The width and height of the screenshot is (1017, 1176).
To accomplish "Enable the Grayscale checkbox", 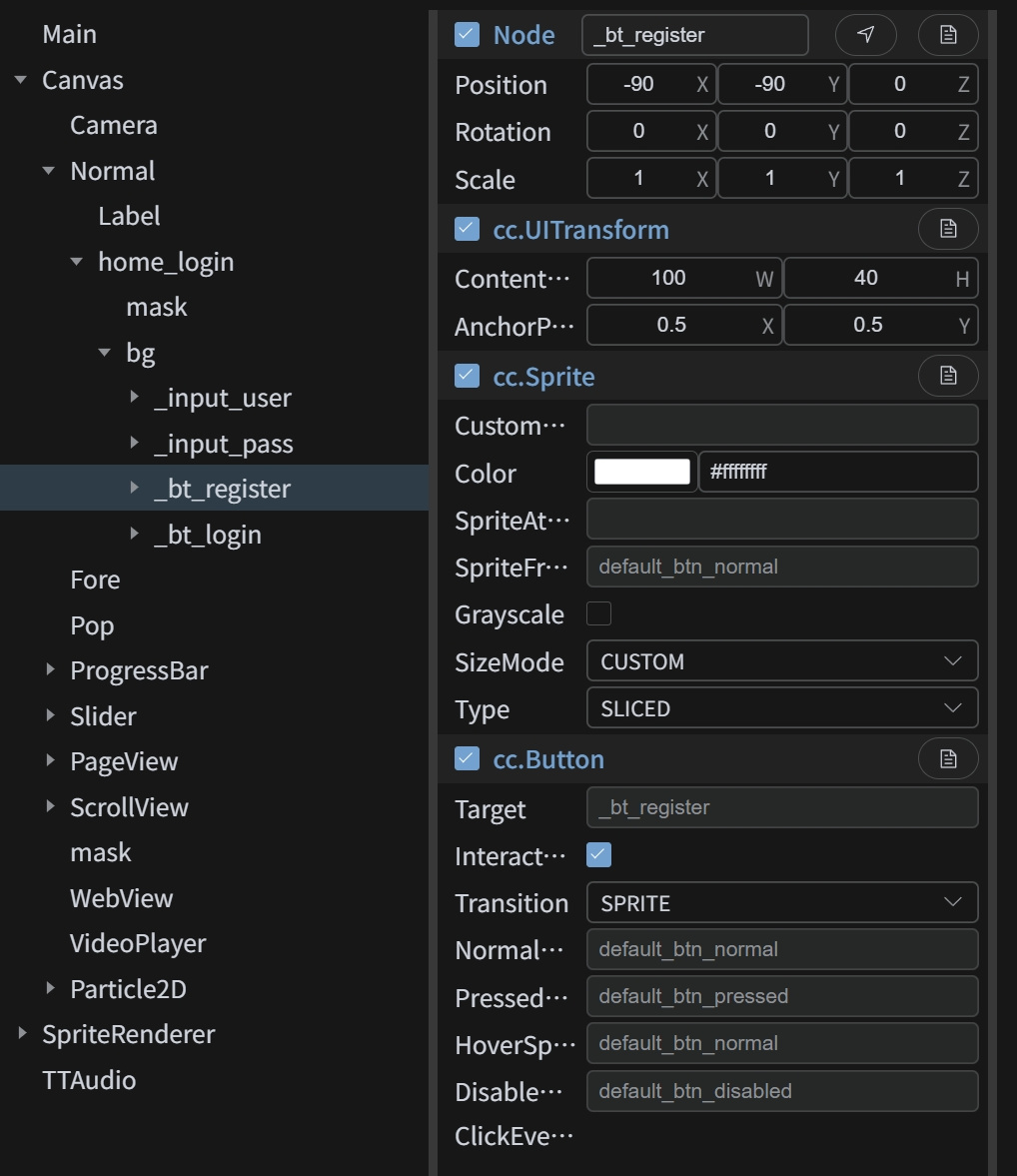I will [599, 613].
